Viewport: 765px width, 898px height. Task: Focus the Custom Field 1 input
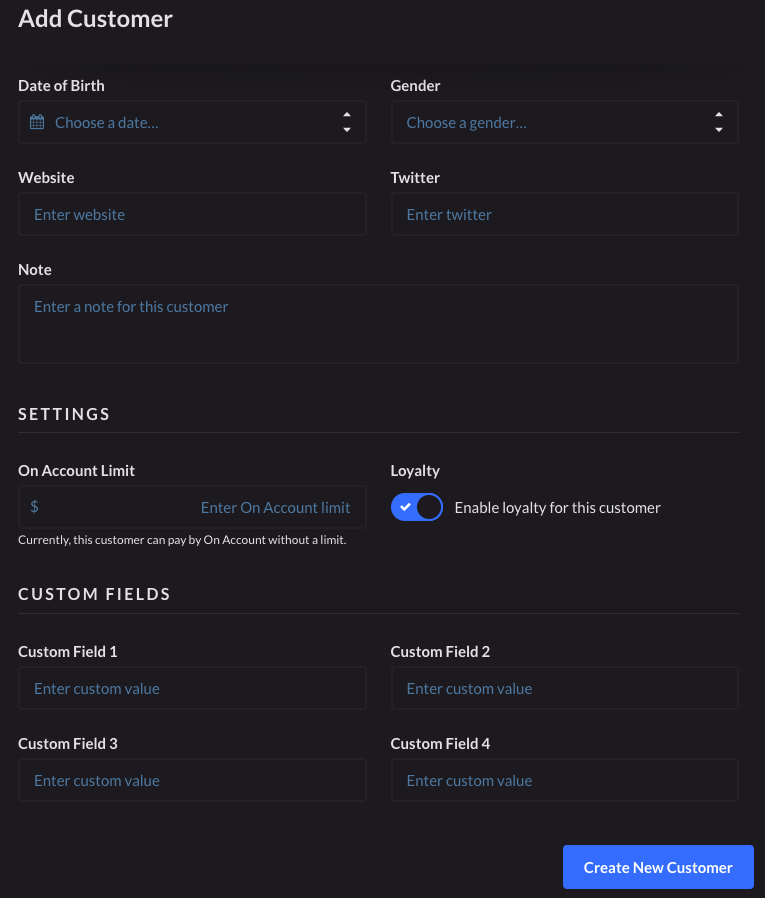tap(192, 688)
